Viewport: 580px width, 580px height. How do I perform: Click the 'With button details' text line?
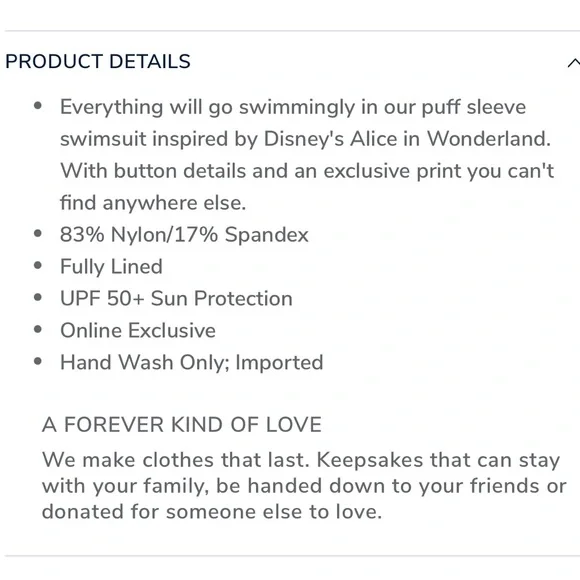point(307,171)
